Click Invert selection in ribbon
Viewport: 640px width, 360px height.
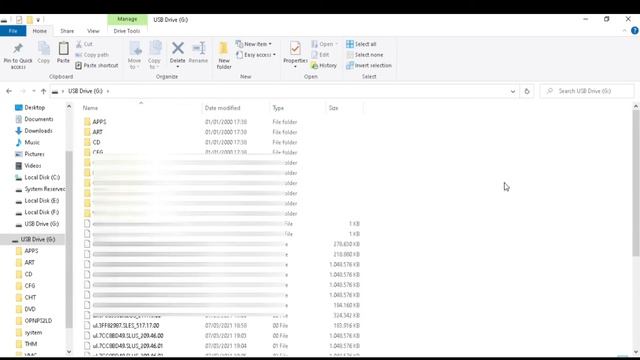pyautogui.click(x=369, y=65)
